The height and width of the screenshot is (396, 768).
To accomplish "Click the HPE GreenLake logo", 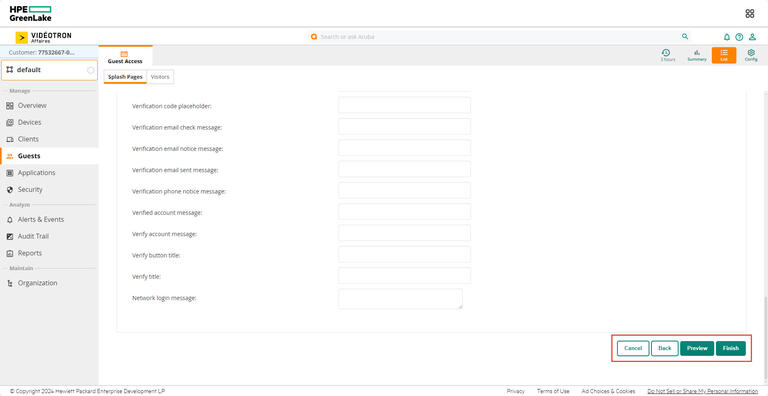I will [30, 14].
